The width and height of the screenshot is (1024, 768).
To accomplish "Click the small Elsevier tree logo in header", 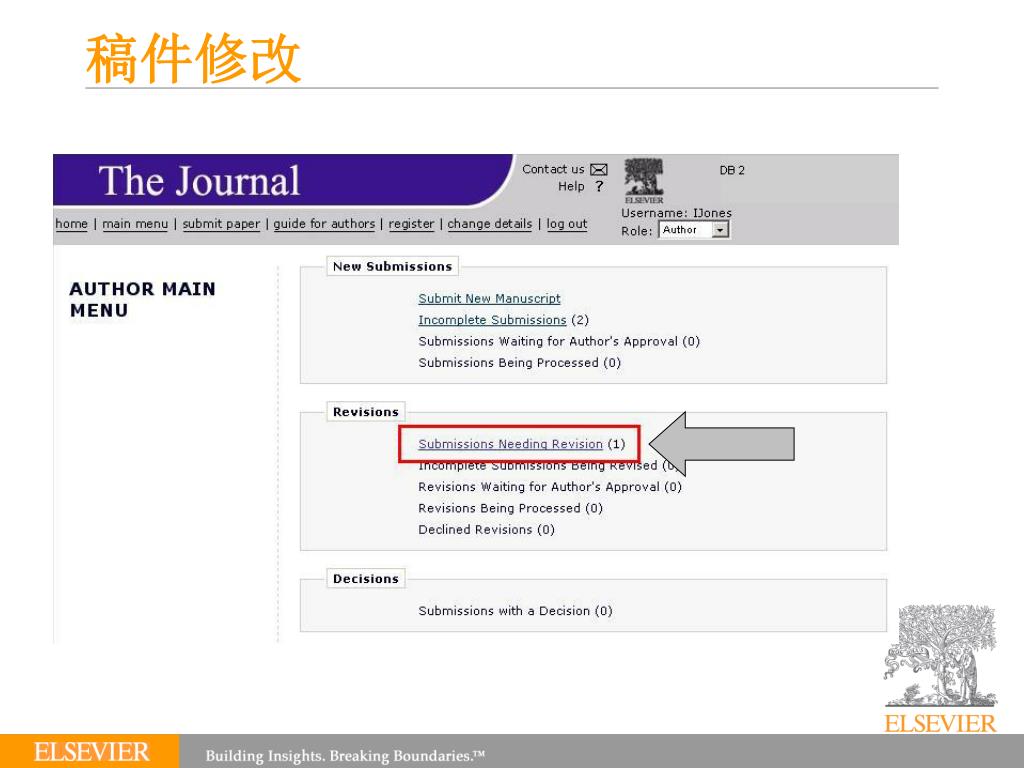I will [643, 181].
